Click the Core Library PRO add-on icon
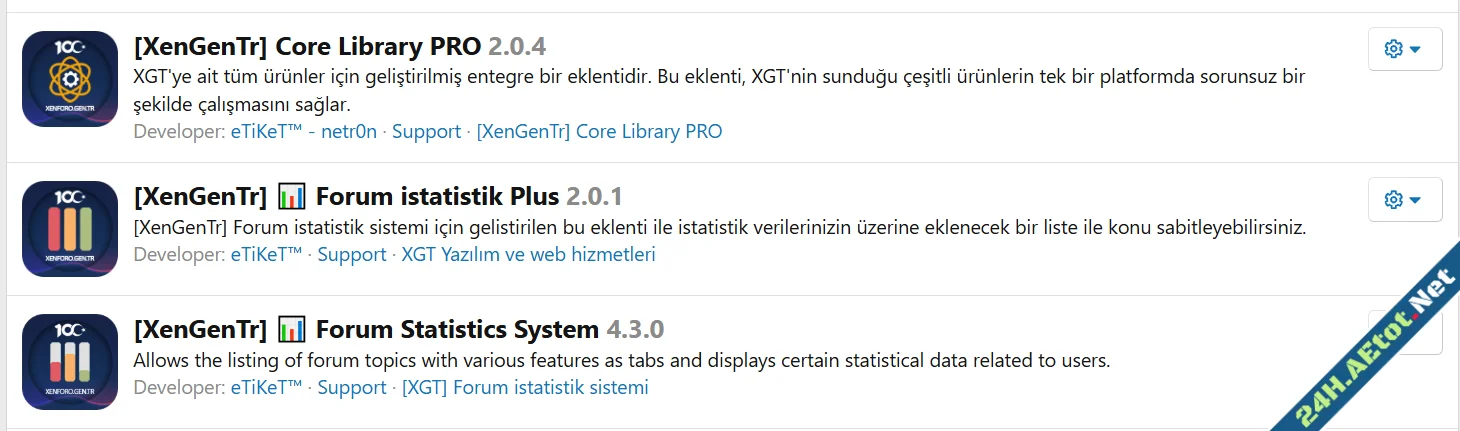Screen dimensions: 1460x431 70,79
